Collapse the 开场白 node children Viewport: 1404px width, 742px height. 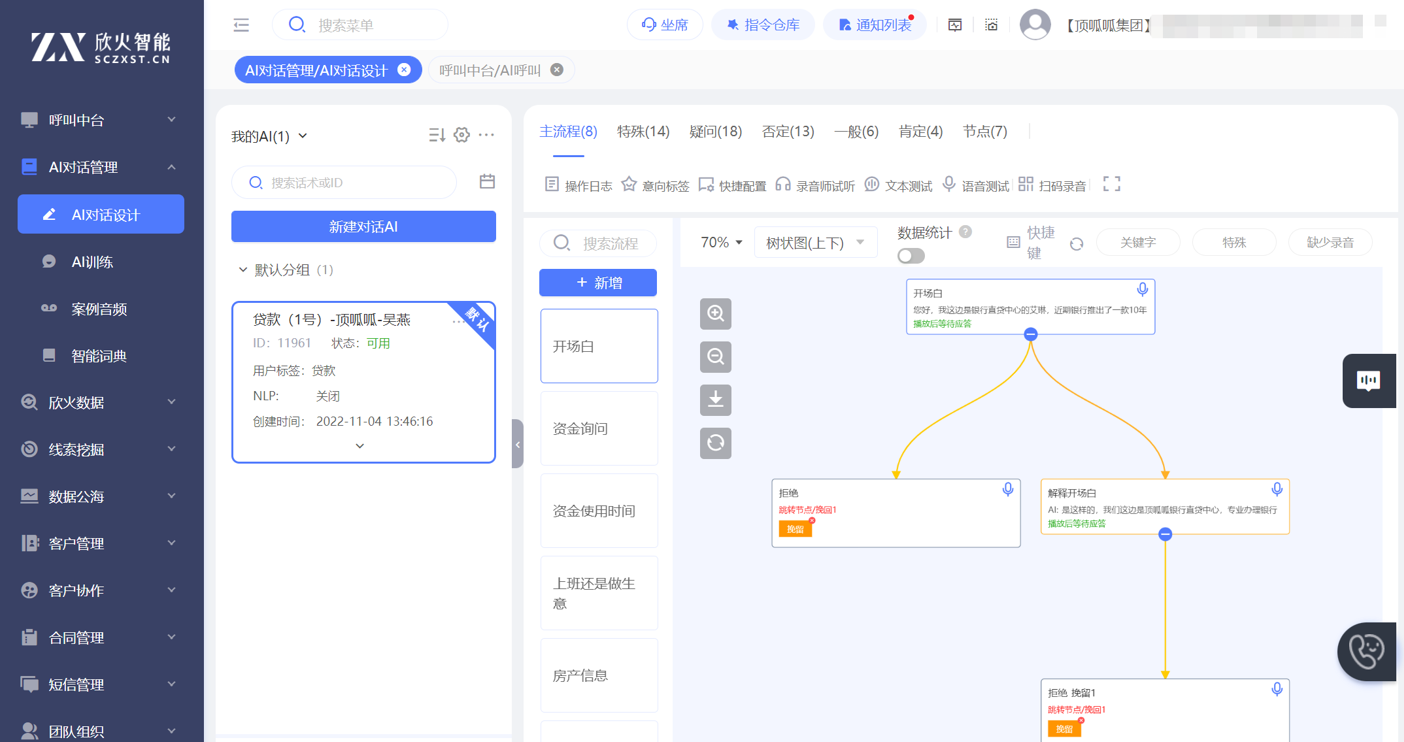(x=1030, y=334)
